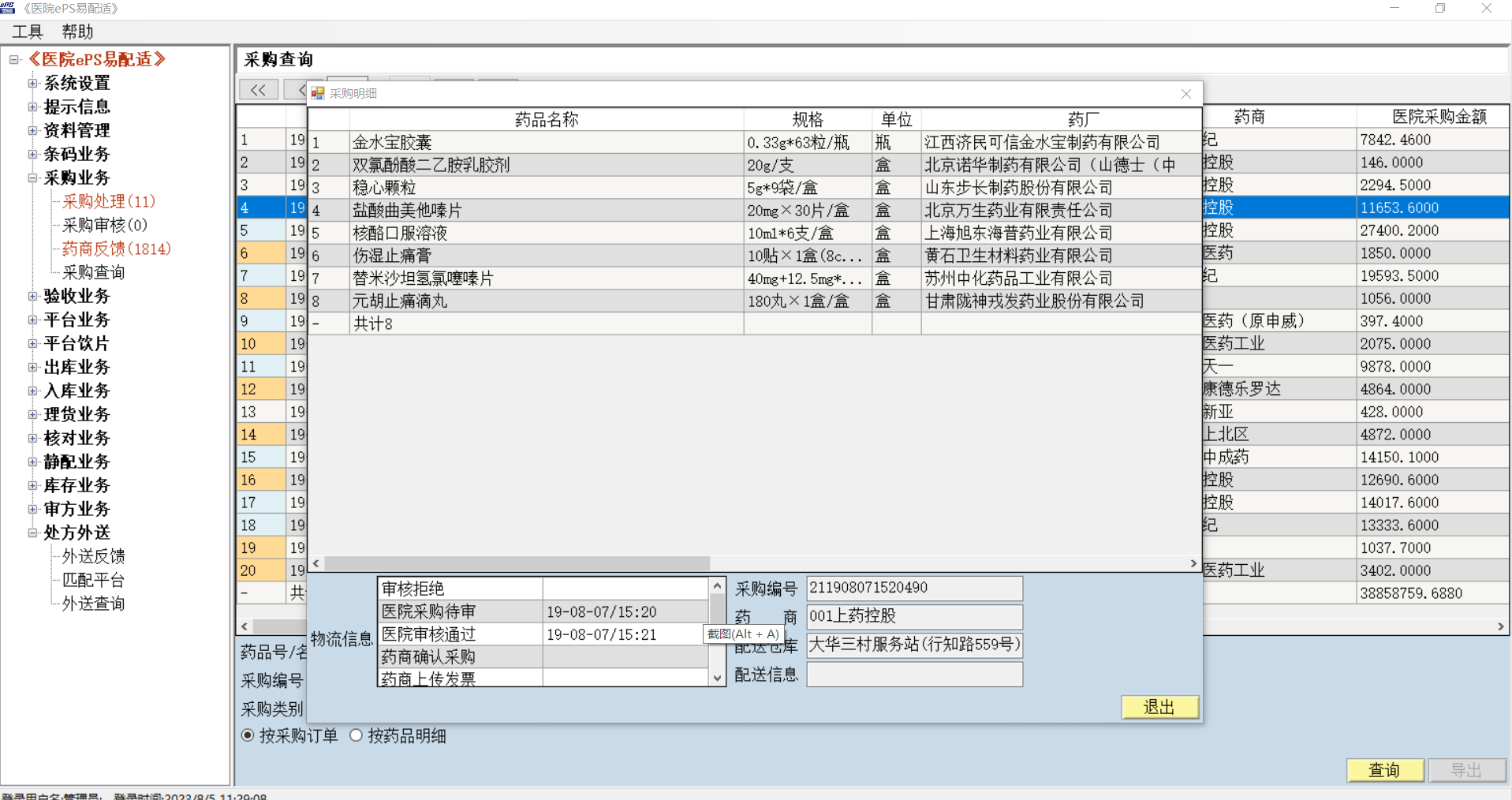
Task: Click the application icon in title bar
Action: tap(7, 8)
